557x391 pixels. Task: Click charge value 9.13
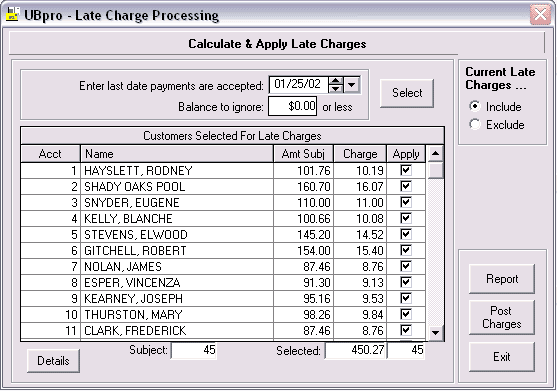360,282
